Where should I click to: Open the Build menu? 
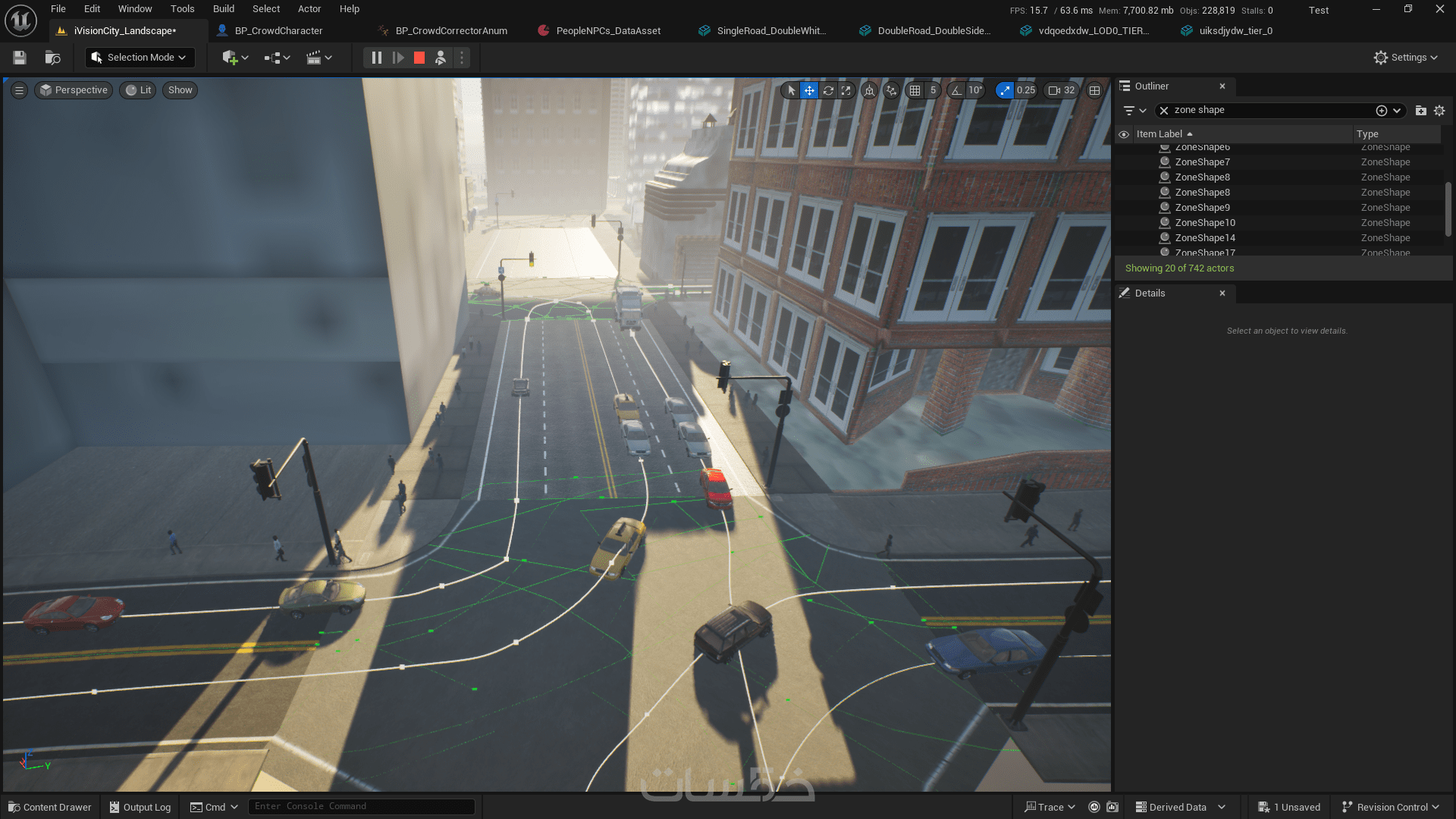pos(223,9)
